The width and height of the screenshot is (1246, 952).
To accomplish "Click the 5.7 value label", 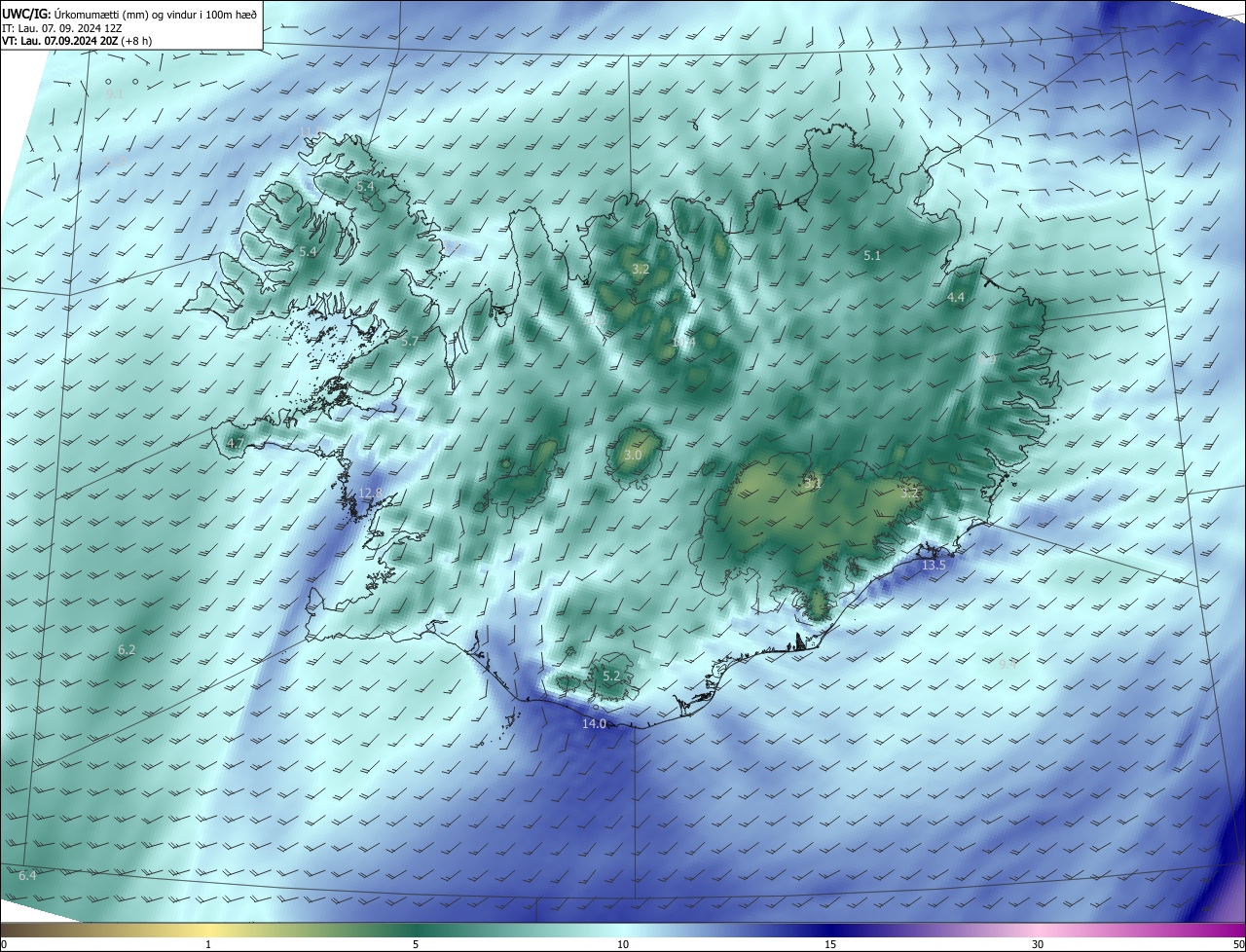I will tap(409, 341).
